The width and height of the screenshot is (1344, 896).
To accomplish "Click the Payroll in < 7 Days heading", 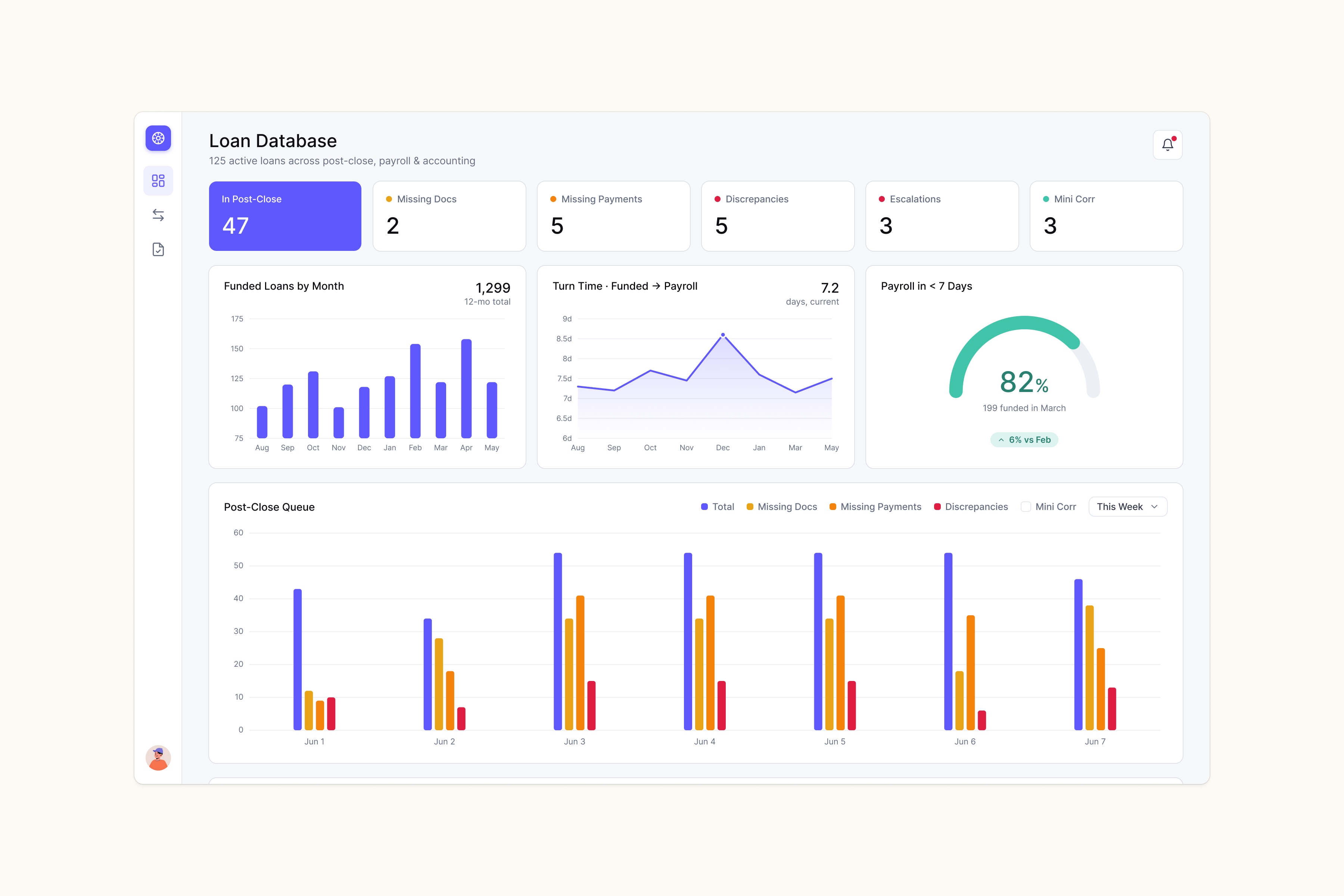I will click(926, 286).
